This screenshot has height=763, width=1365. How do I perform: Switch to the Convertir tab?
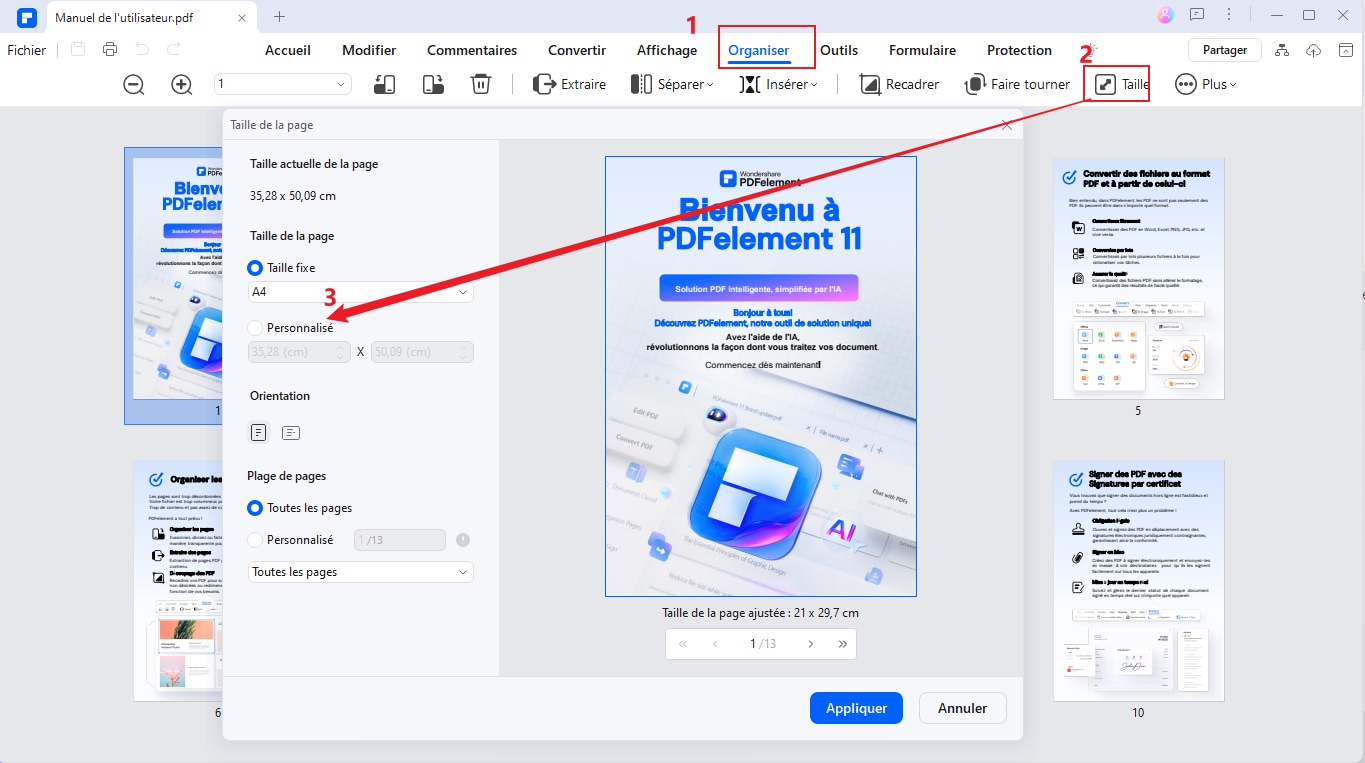[x=577, y=50]
